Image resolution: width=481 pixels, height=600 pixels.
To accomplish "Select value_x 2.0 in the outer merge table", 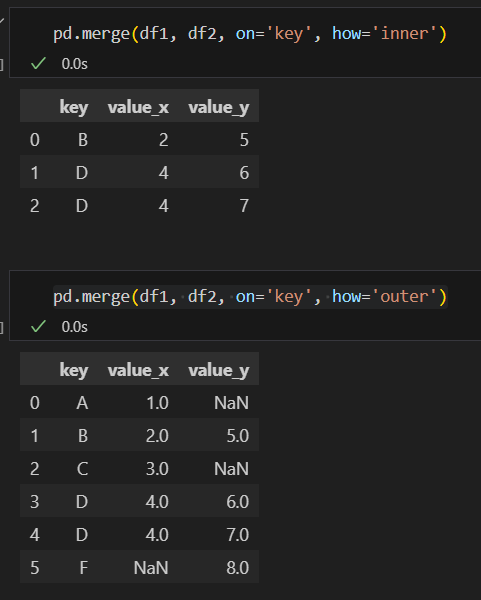I will coord(157,436).
